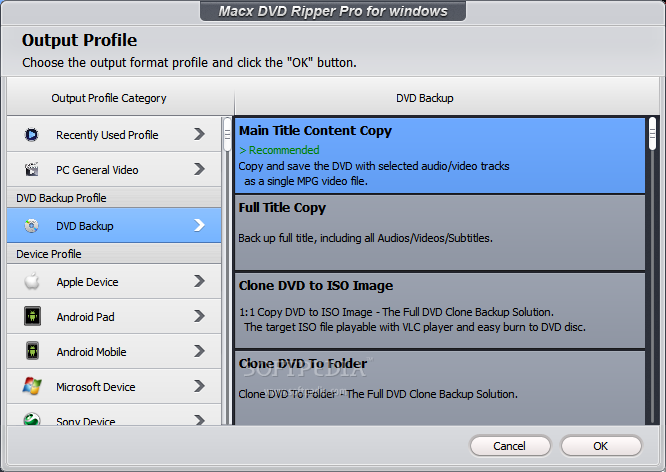Screen dimensions: 666x472
Task: Click the PC General Video clapperboard icon
Action: (x=32, y=170)
